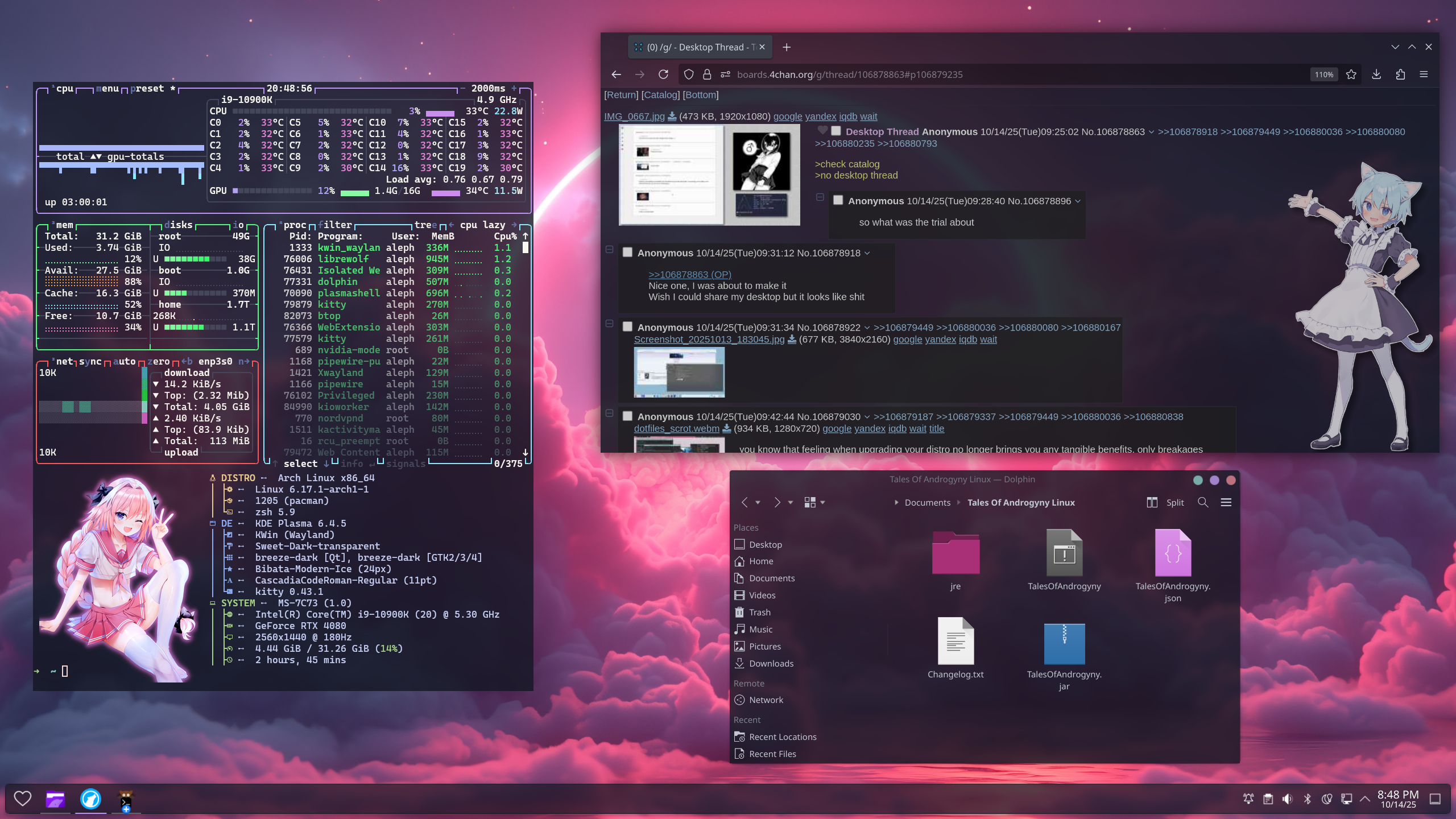This screenshot has height=819, width=1456.
Task: Open the browser downloads panel
Action: 1376,75
